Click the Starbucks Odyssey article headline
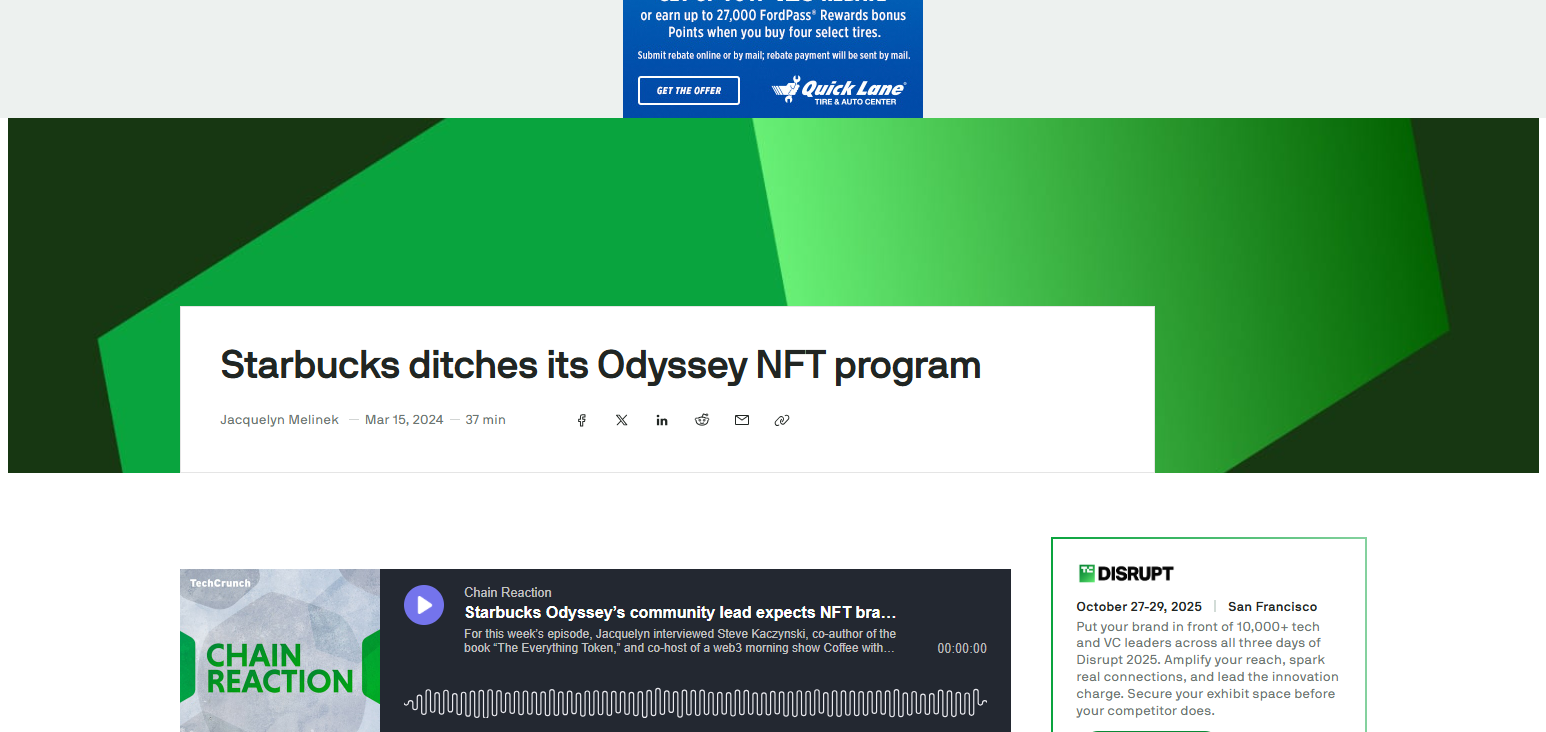 coord(600,365)
